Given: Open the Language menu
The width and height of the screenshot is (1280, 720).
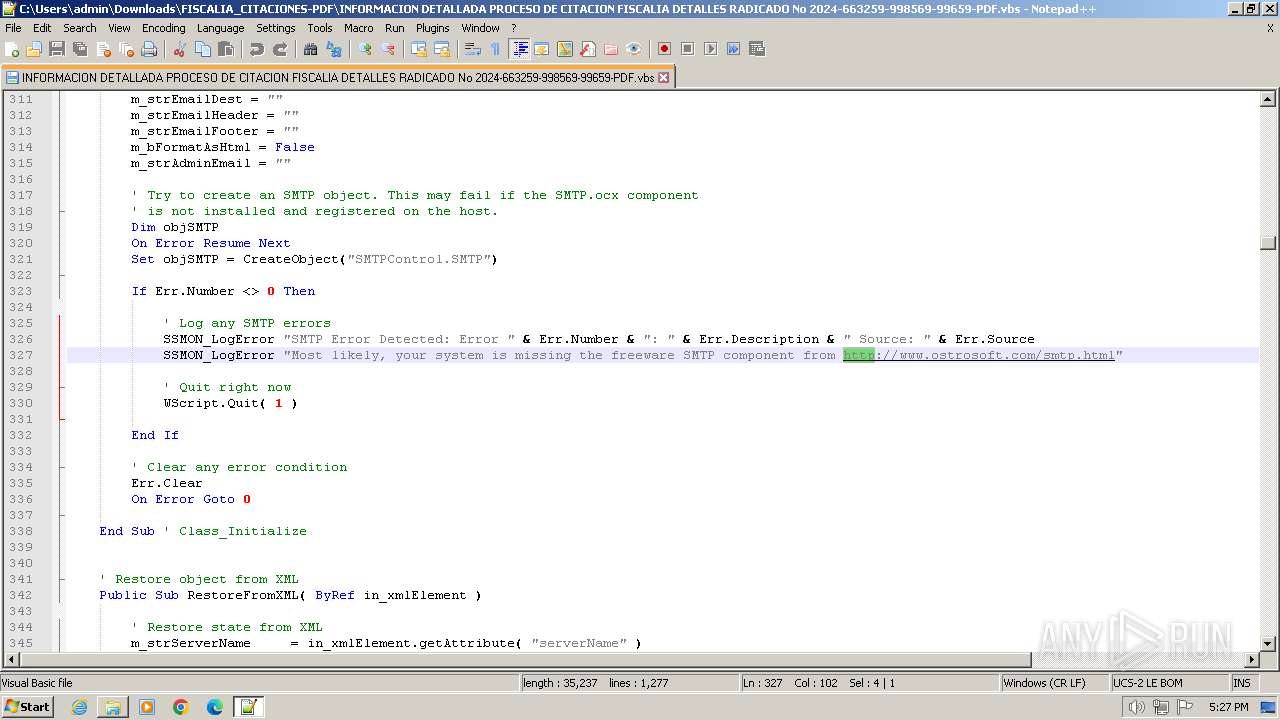Looking at the screenshot, I should click(x=220, y=28).
